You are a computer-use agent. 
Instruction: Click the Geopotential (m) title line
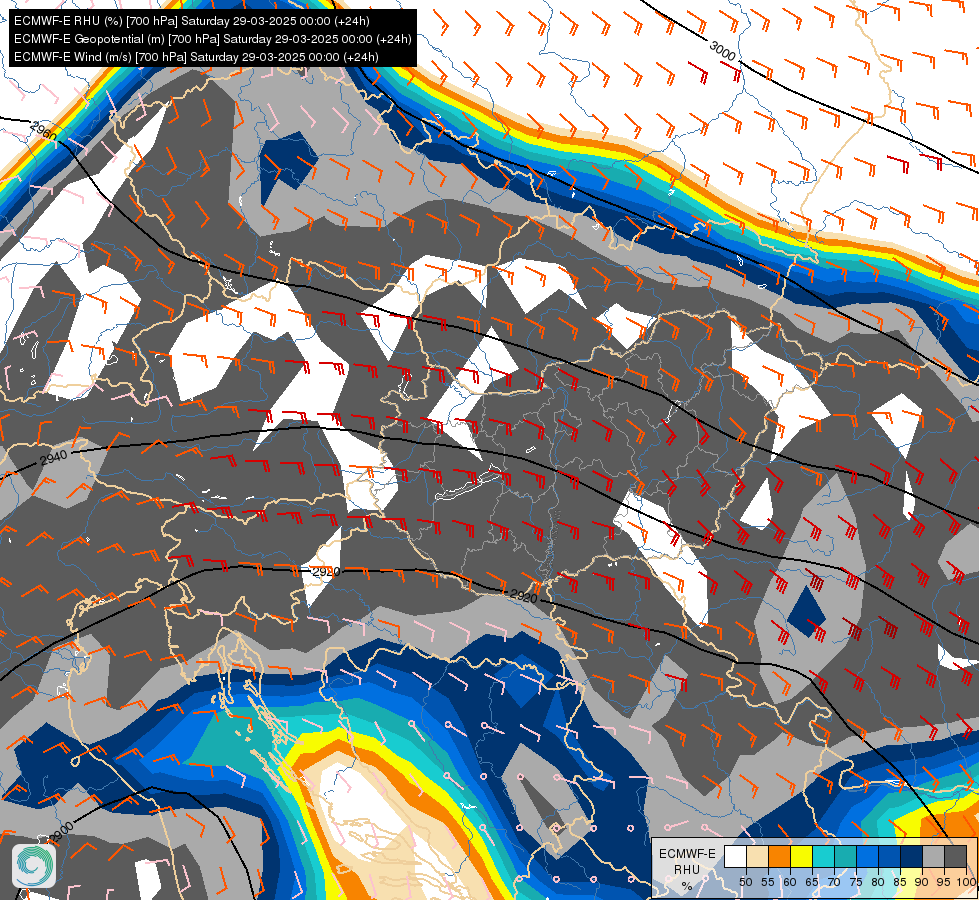click(x=212, y=39)
